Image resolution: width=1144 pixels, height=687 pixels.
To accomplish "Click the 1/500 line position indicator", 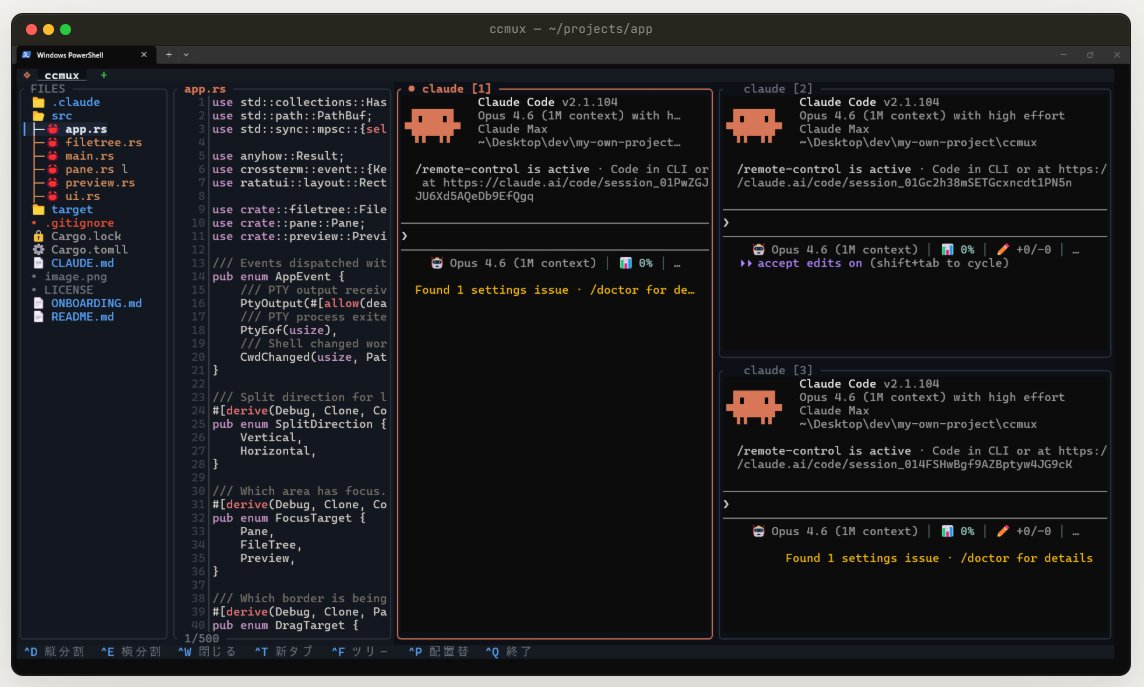I will (x=201, y=638).
